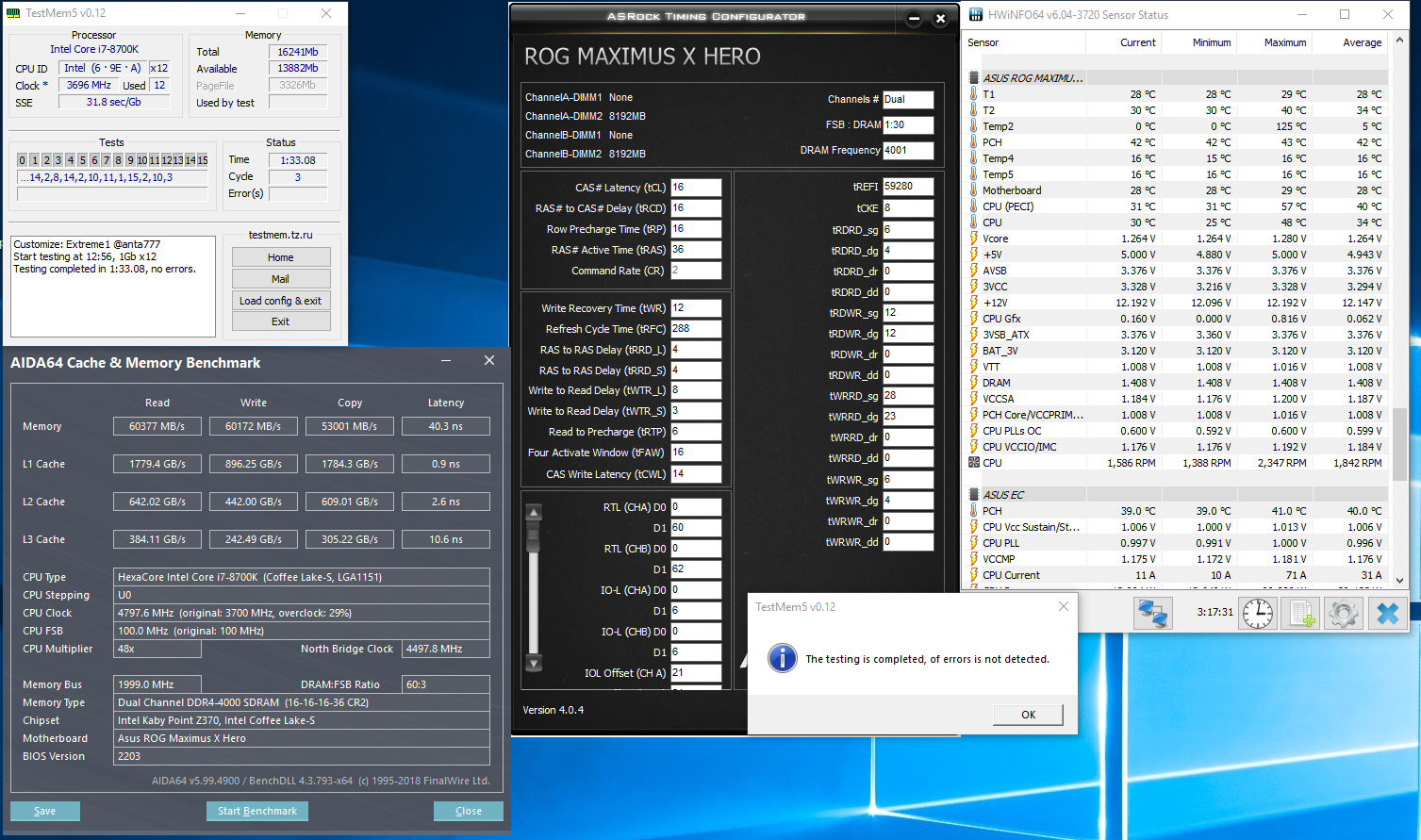Click Load config & exit in TestMem5
This screenshot has width=1421, height=840.
pos(281,301)
